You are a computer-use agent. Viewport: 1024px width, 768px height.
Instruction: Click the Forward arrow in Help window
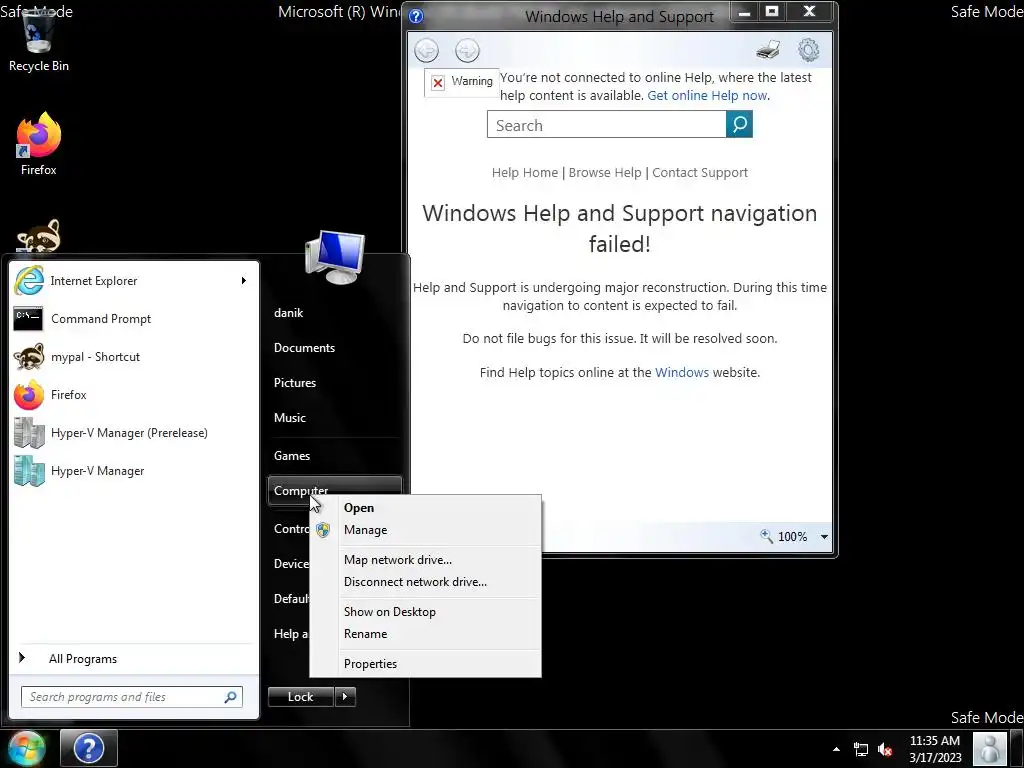coord(467,50)
